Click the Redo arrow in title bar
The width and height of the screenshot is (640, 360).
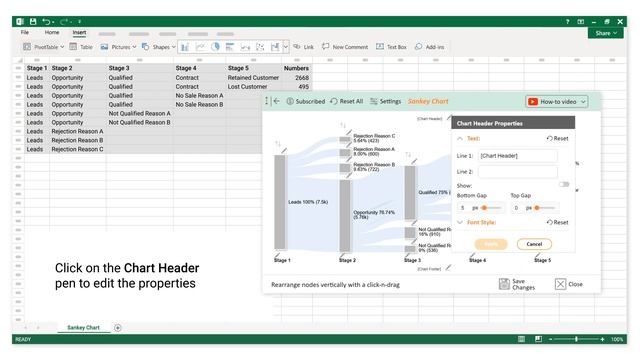(64, 22)
